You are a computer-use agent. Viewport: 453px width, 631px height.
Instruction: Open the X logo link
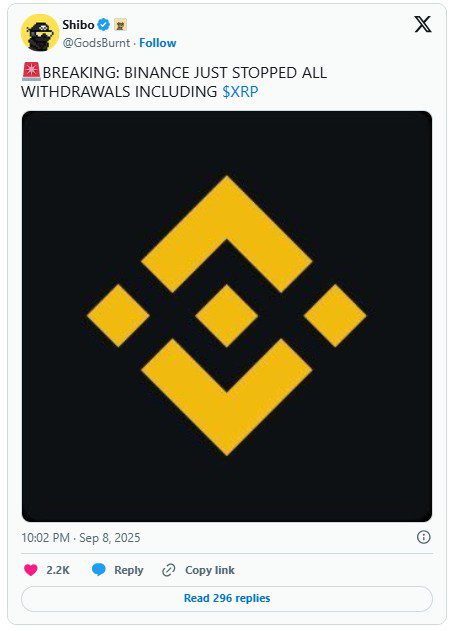click(x=423, y=25)
